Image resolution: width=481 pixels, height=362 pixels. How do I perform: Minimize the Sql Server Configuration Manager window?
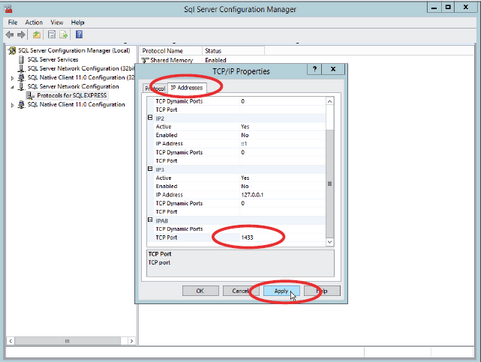pos(434,7)
